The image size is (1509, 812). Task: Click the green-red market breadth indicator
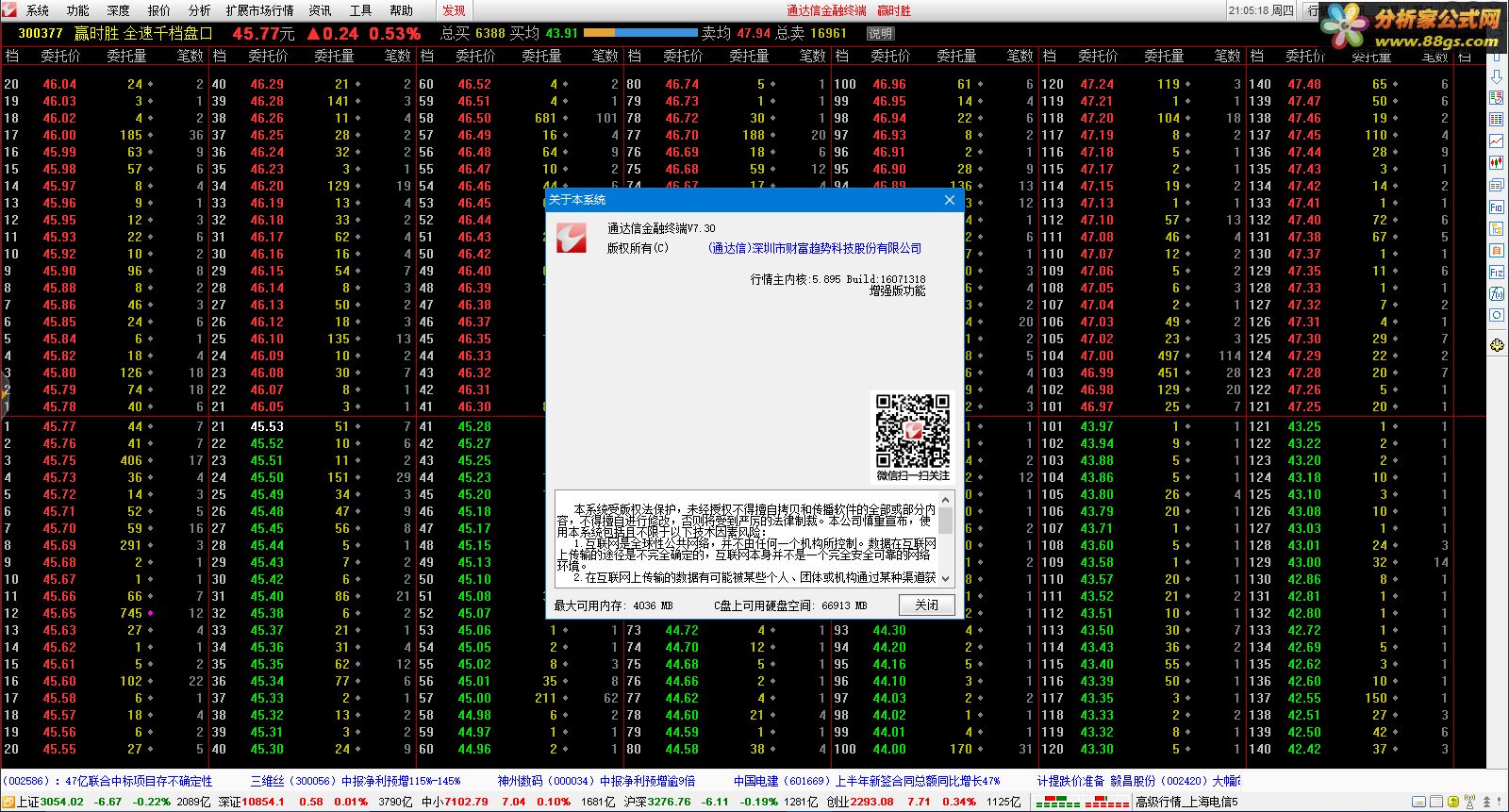1083,802
